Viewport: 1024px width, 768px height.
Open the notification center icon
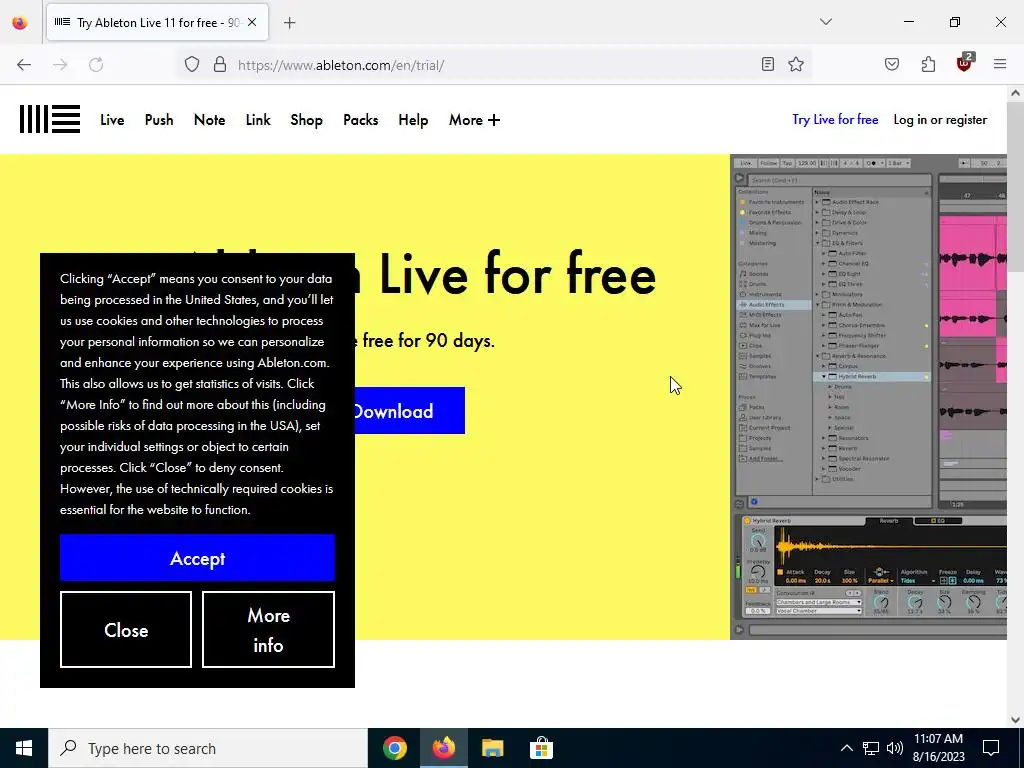(x=991, y=748)
